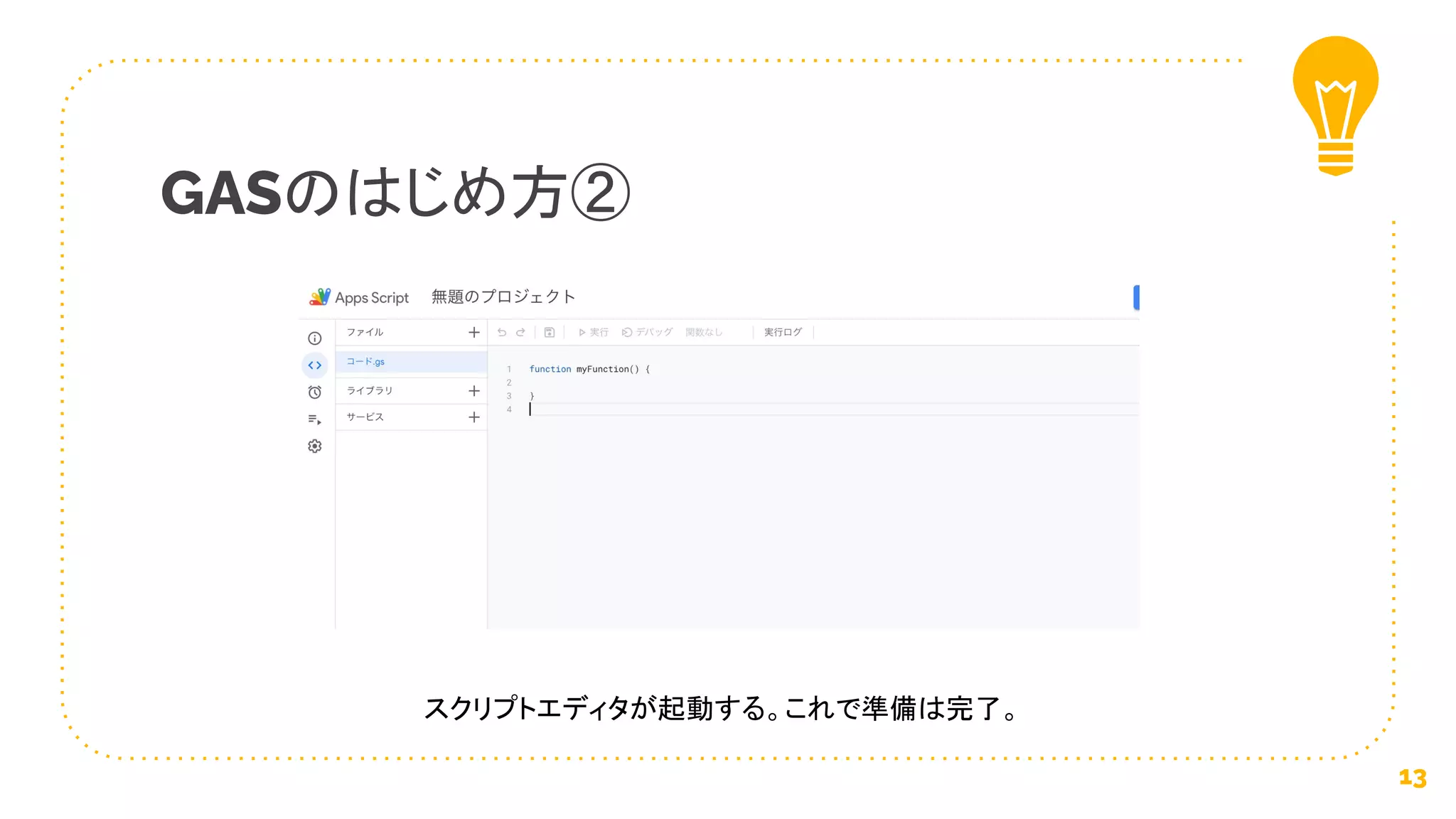Open the 実行ログ execution log
1456x819 pixels.
(x=783, y=332)
